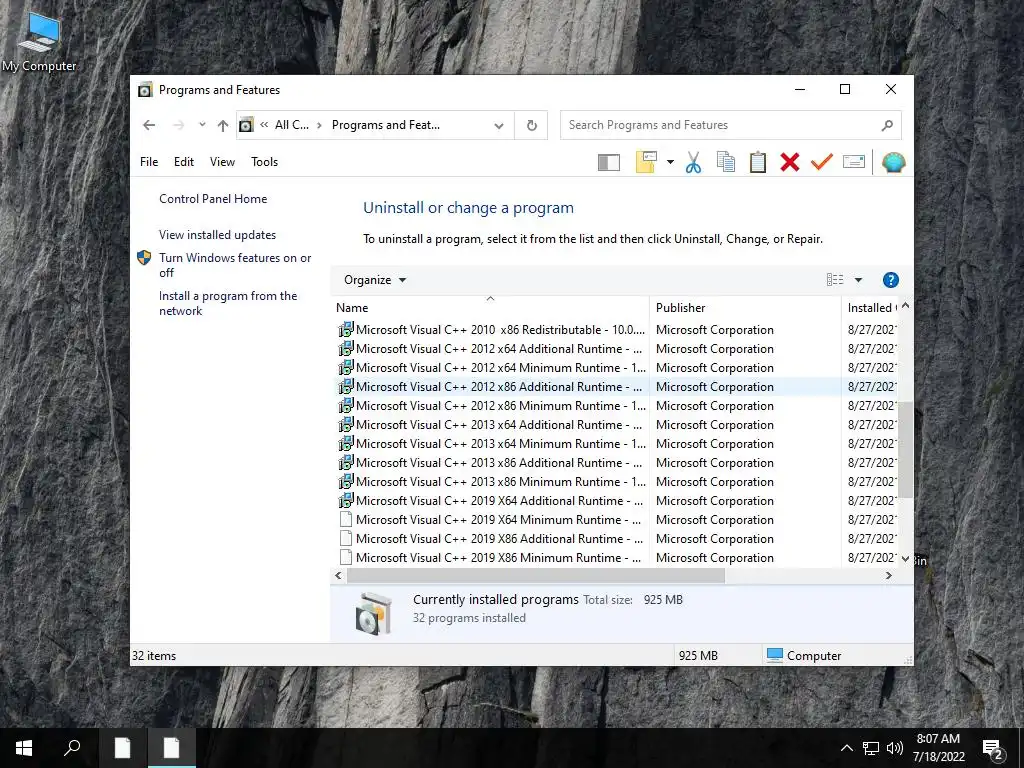Show hidden tray icons chevron
Viewport: 1024px width, 768px height.
(x=846, y=748)
